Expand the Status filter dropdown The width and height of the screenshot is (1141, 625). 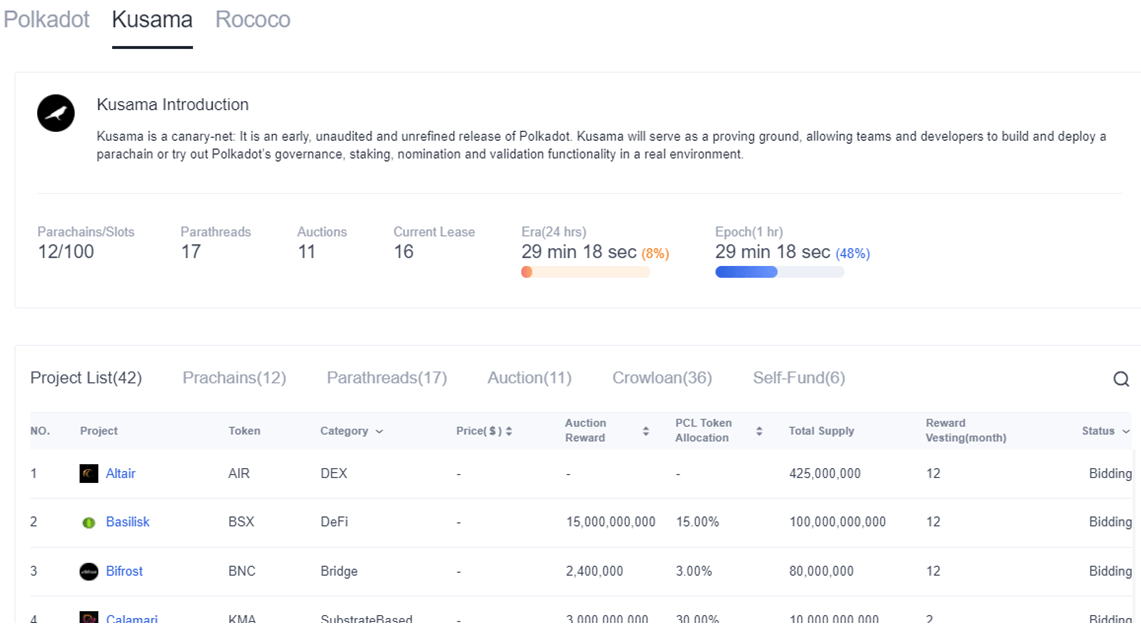pyautogui.click(x=1126, y=431)
